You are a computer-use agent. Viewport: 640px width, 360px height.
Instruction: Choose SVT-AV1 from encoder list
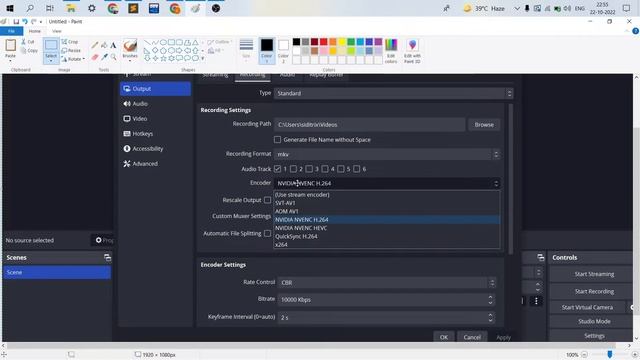point(387,203)
